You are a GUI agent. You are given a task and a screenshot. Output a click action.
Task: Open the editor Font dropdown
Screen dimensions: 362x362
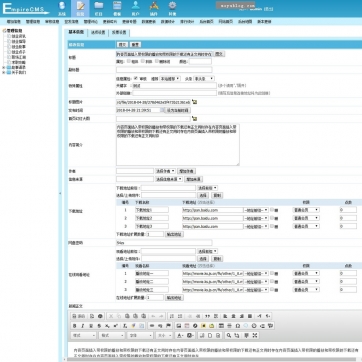140,335
